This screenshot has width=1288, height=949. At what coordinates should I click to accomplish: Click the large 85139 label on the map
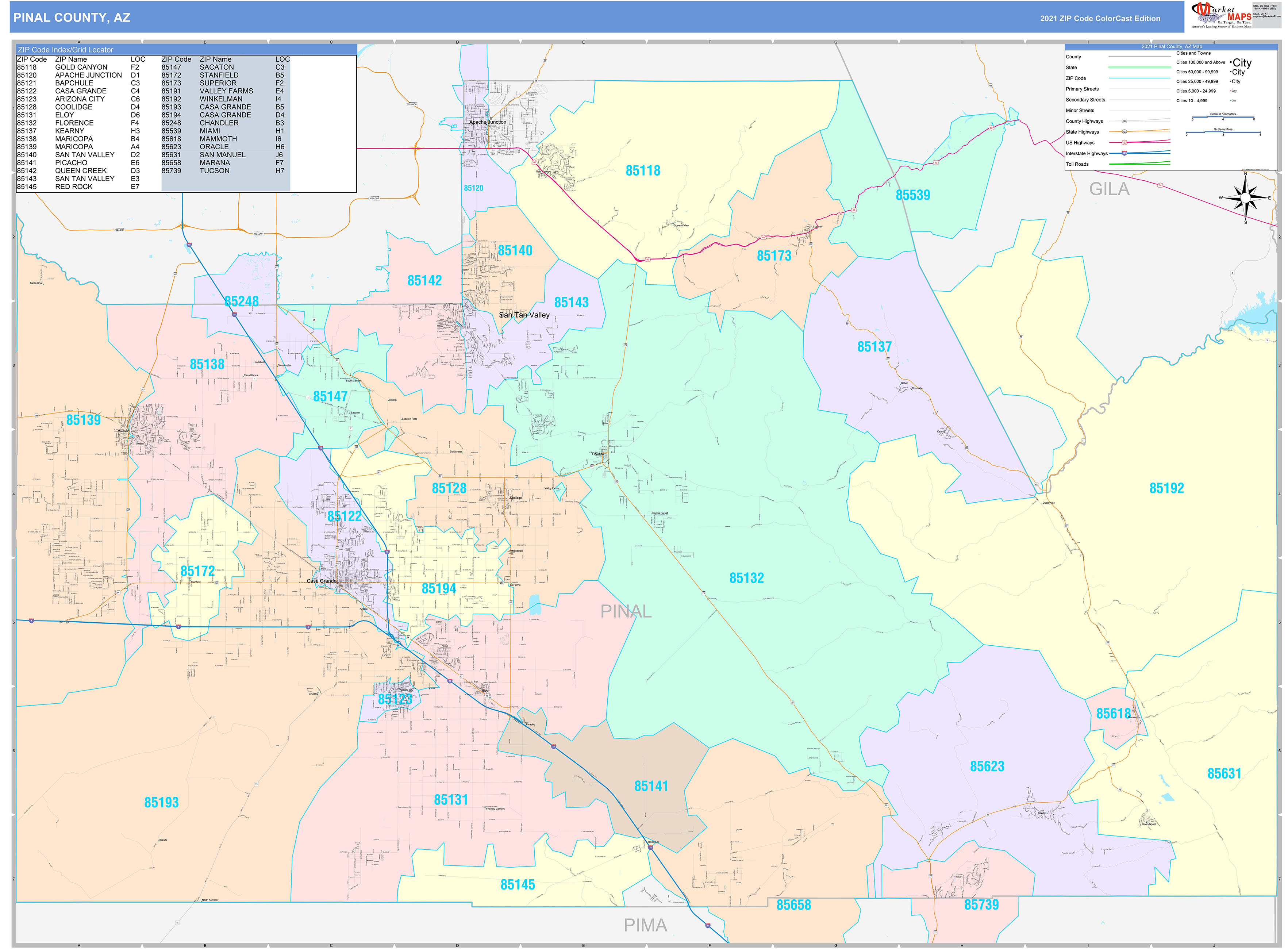pos(83,420)
